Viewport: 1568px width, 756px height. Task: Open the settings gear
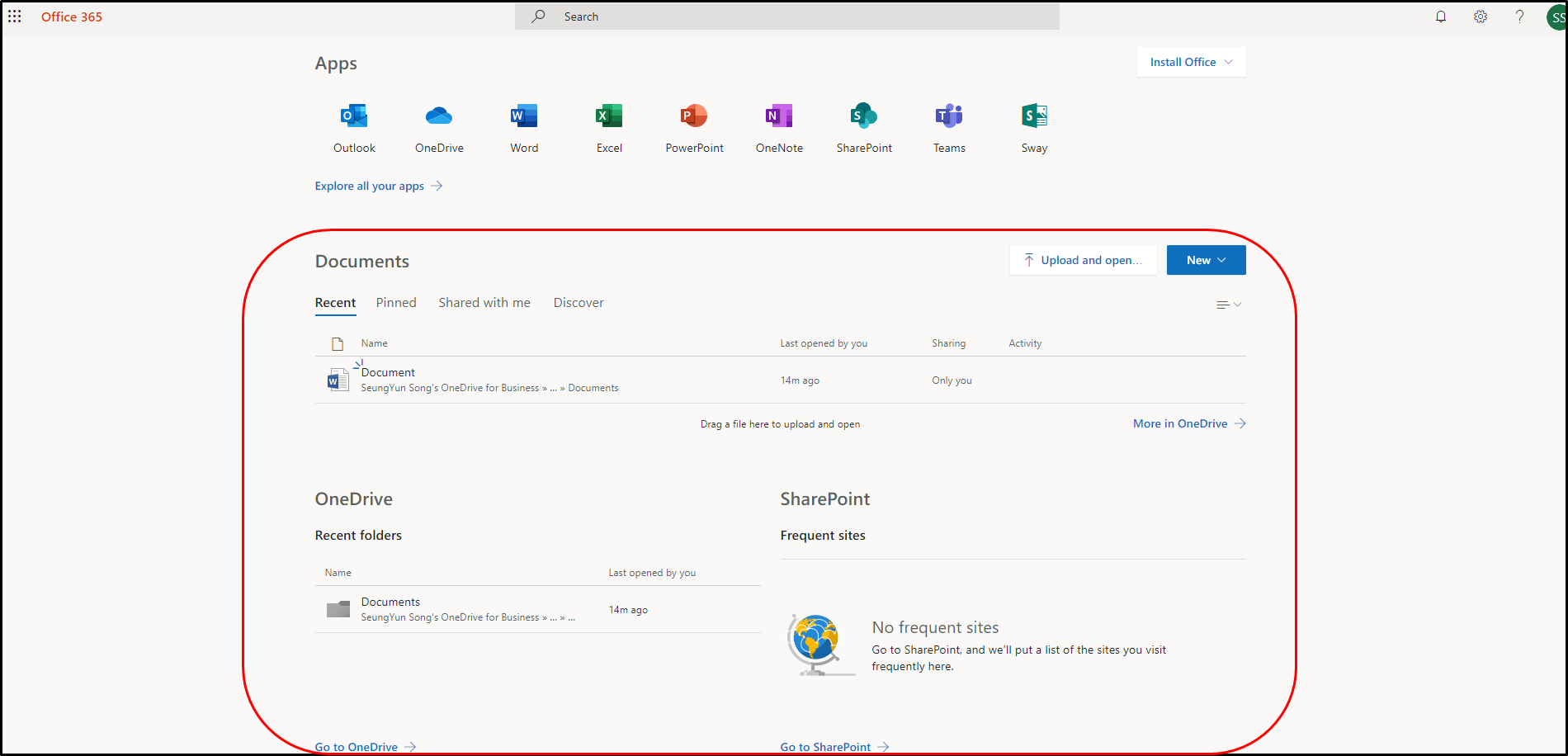coord(1481,17)
